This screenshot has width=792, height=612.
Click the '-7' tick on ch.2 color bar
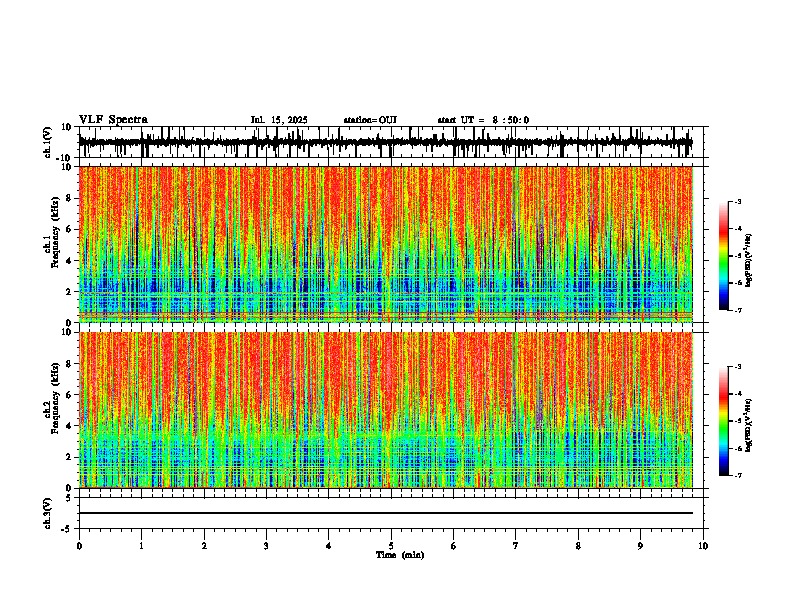coord(737,475)
